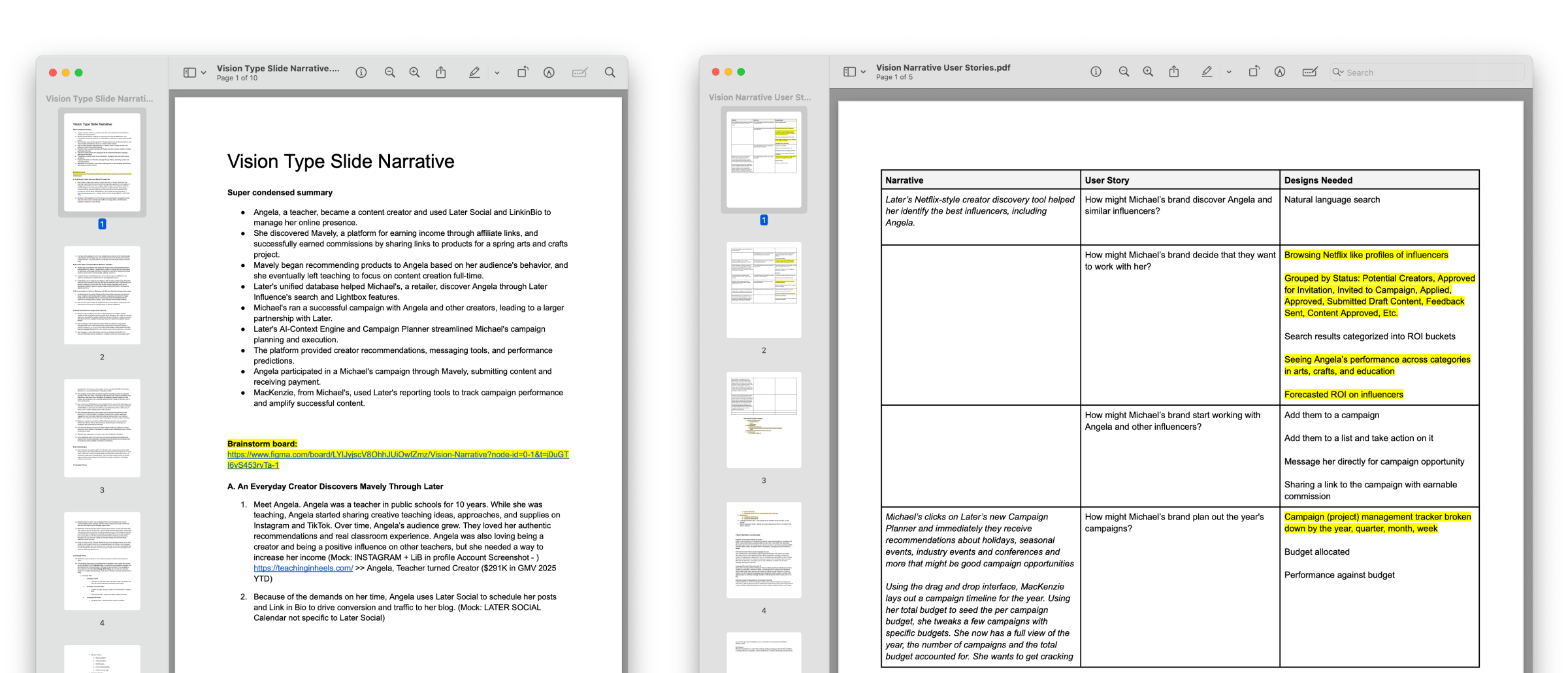
Task: Click 'Budget allocated' in Designs Needed column
Action: click(x=1316, y=552)
